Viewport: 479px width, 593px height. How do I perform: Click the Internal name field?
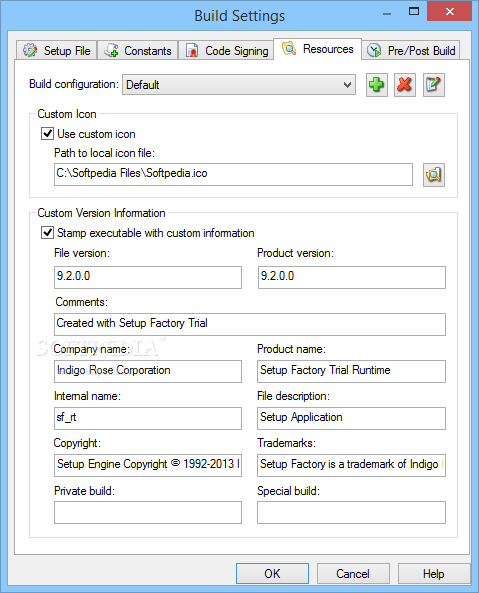(x=148, y=418)
